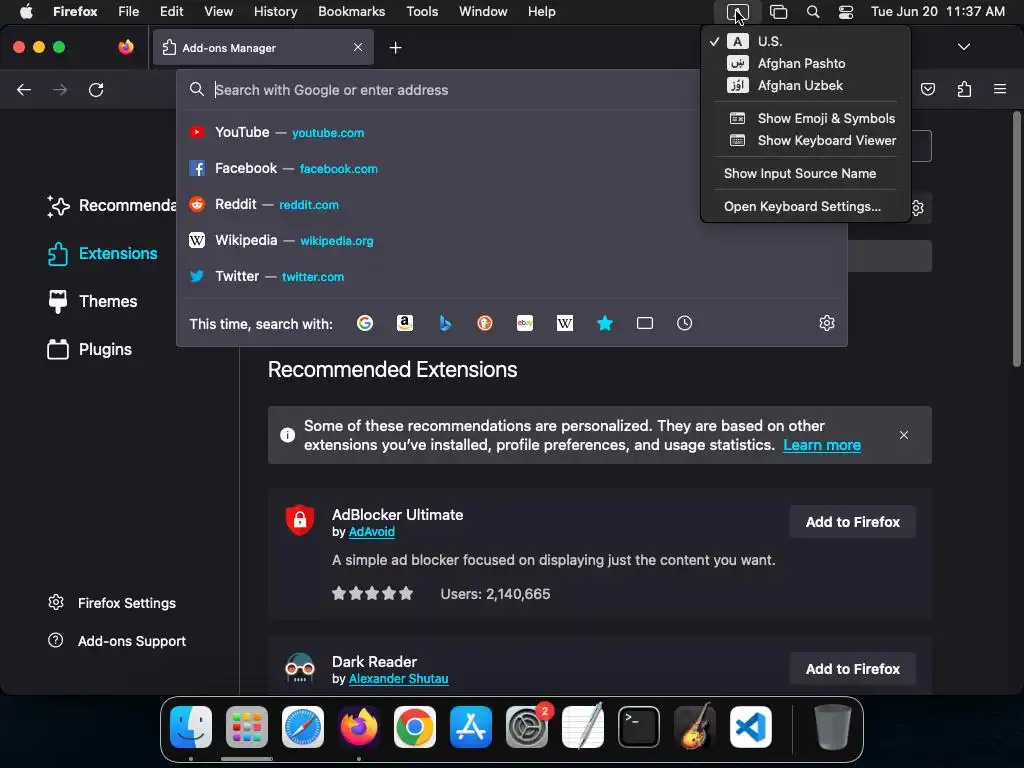
Task: Add AdBlocker Ultimate to Firefox
Action: pos(852,522)
